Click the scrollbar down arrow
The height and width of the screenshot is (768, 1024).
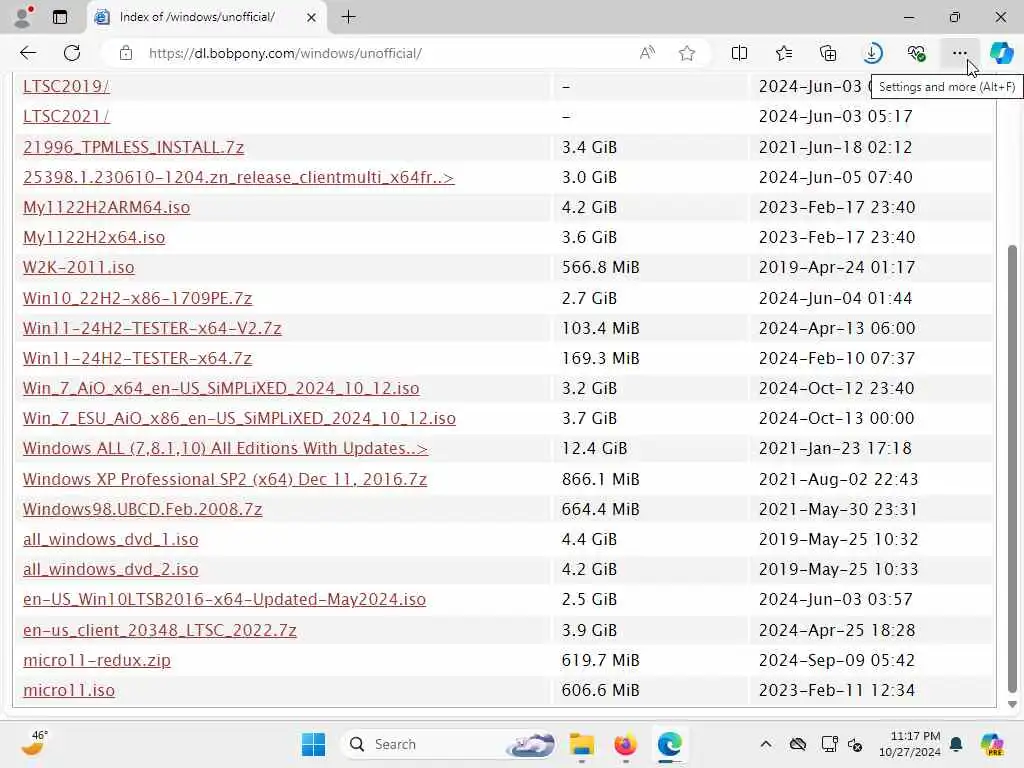point(1012,704)
